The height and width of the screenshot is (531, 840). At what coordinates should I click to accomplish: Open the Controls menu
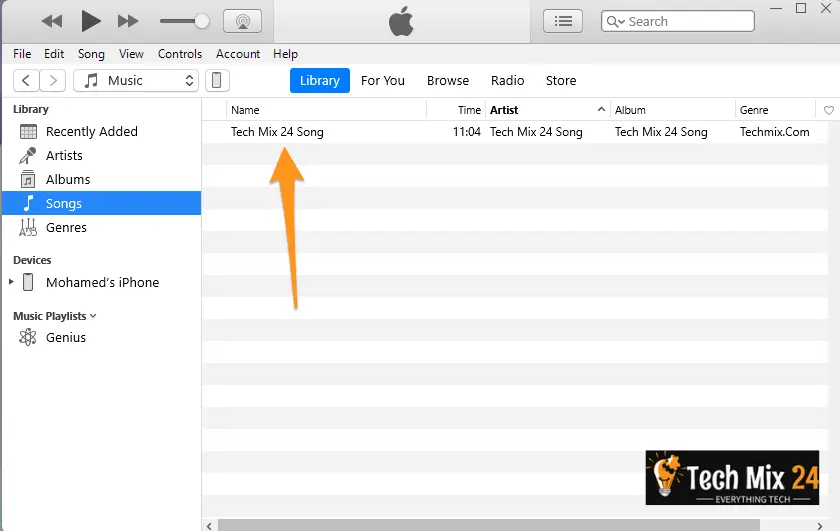[180, 54]
